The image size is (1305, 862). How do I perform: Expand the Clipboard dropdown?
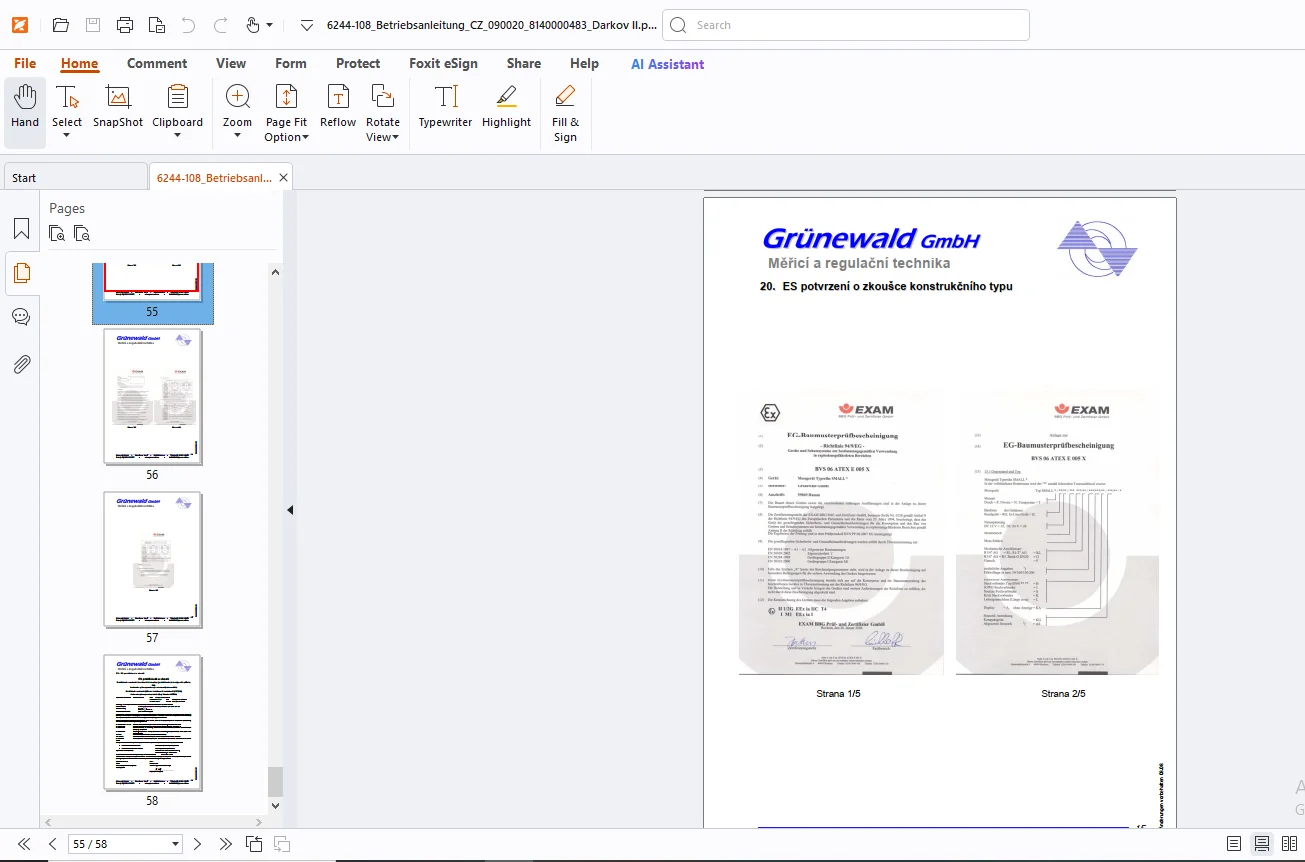177,136
